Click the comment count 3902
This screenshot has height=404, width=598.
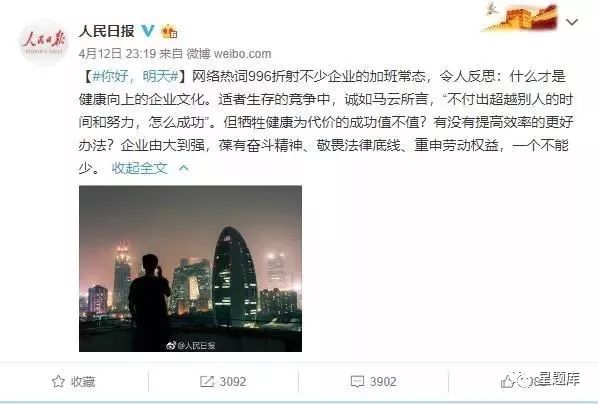(x=383, y=381)
